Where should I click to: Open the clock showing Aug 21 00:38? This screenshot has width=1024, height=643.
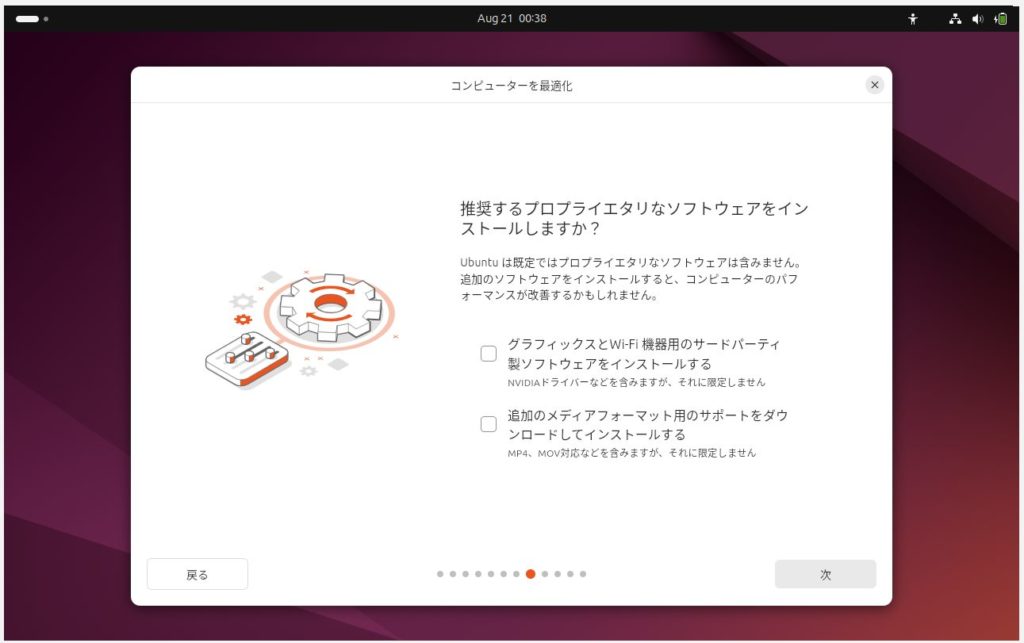[x=511, y=19]
